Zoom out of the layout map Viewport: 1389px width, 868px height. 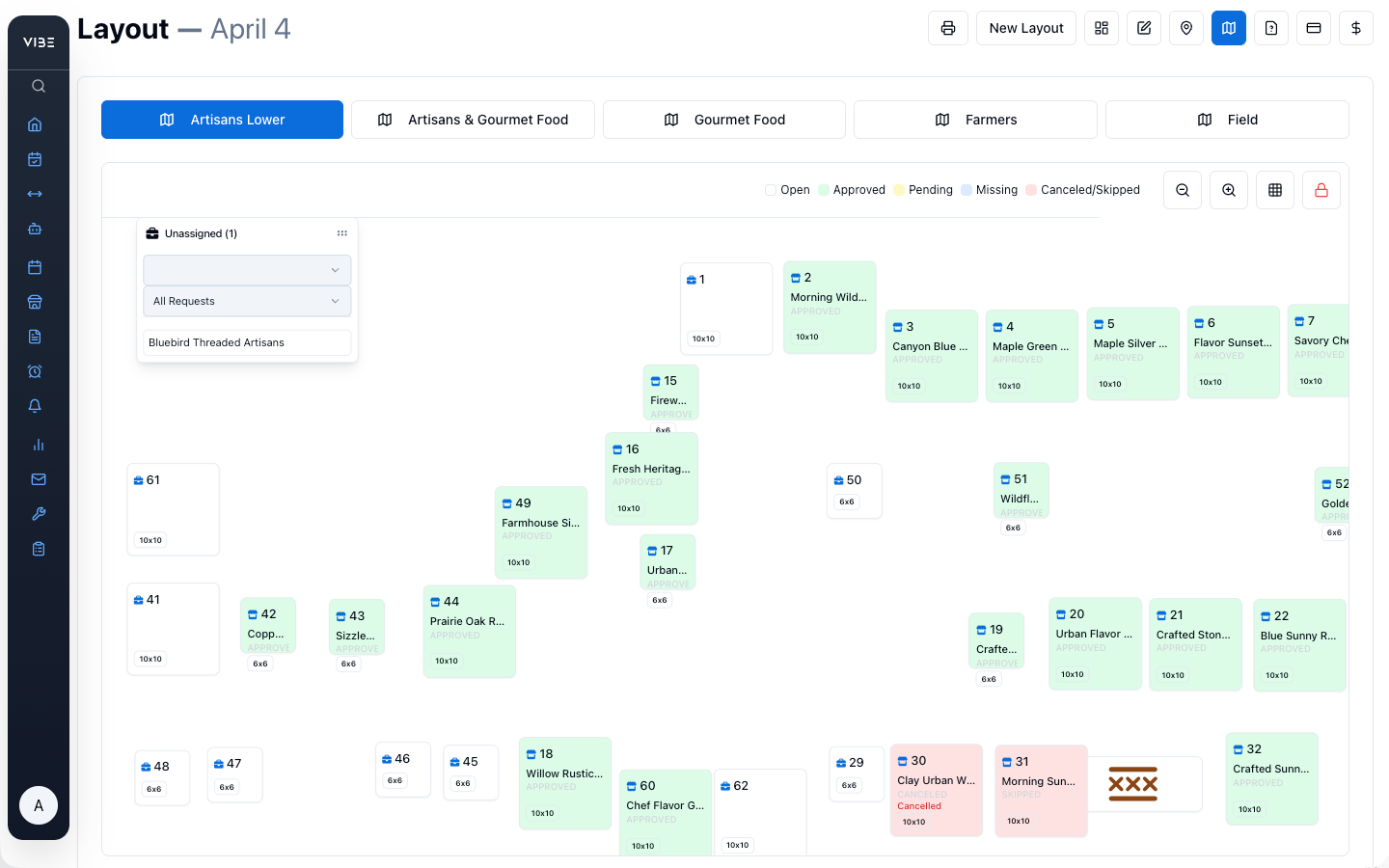click(1183, 190)
